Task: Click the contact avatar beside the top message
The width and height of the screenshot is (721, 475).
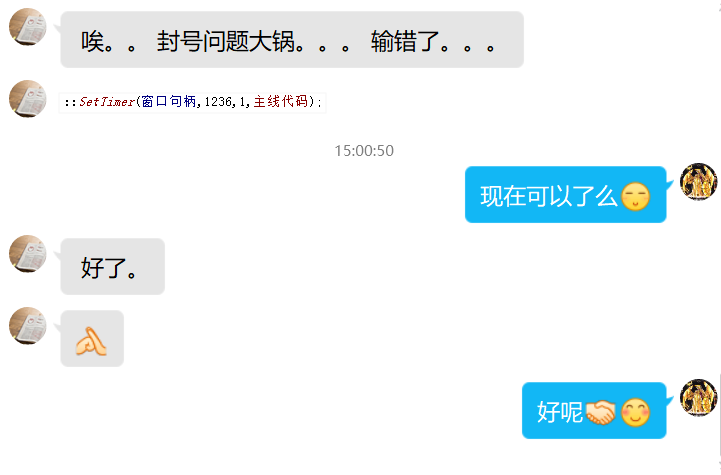Action: [x=28, y=27]
